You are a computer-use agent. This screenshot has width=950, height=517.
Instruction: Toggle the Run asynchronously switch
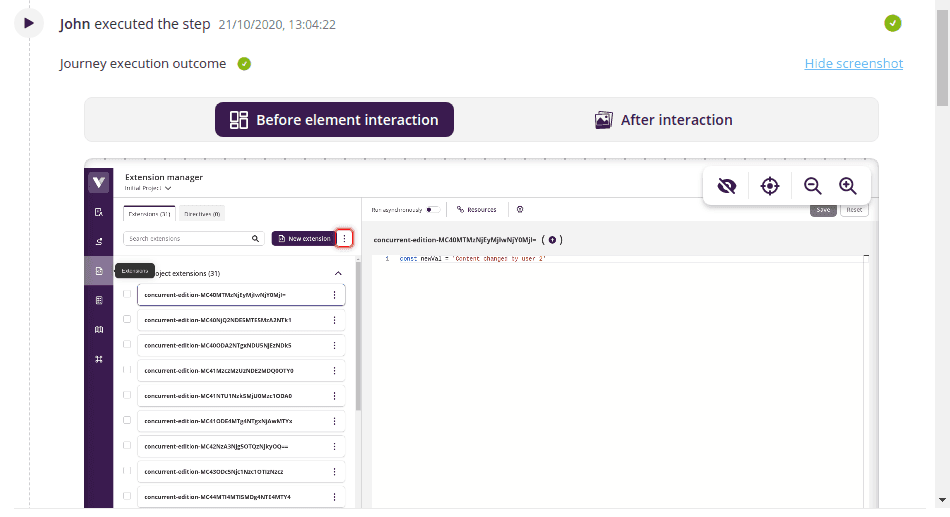pyautogui.click(x=433, y=210)
